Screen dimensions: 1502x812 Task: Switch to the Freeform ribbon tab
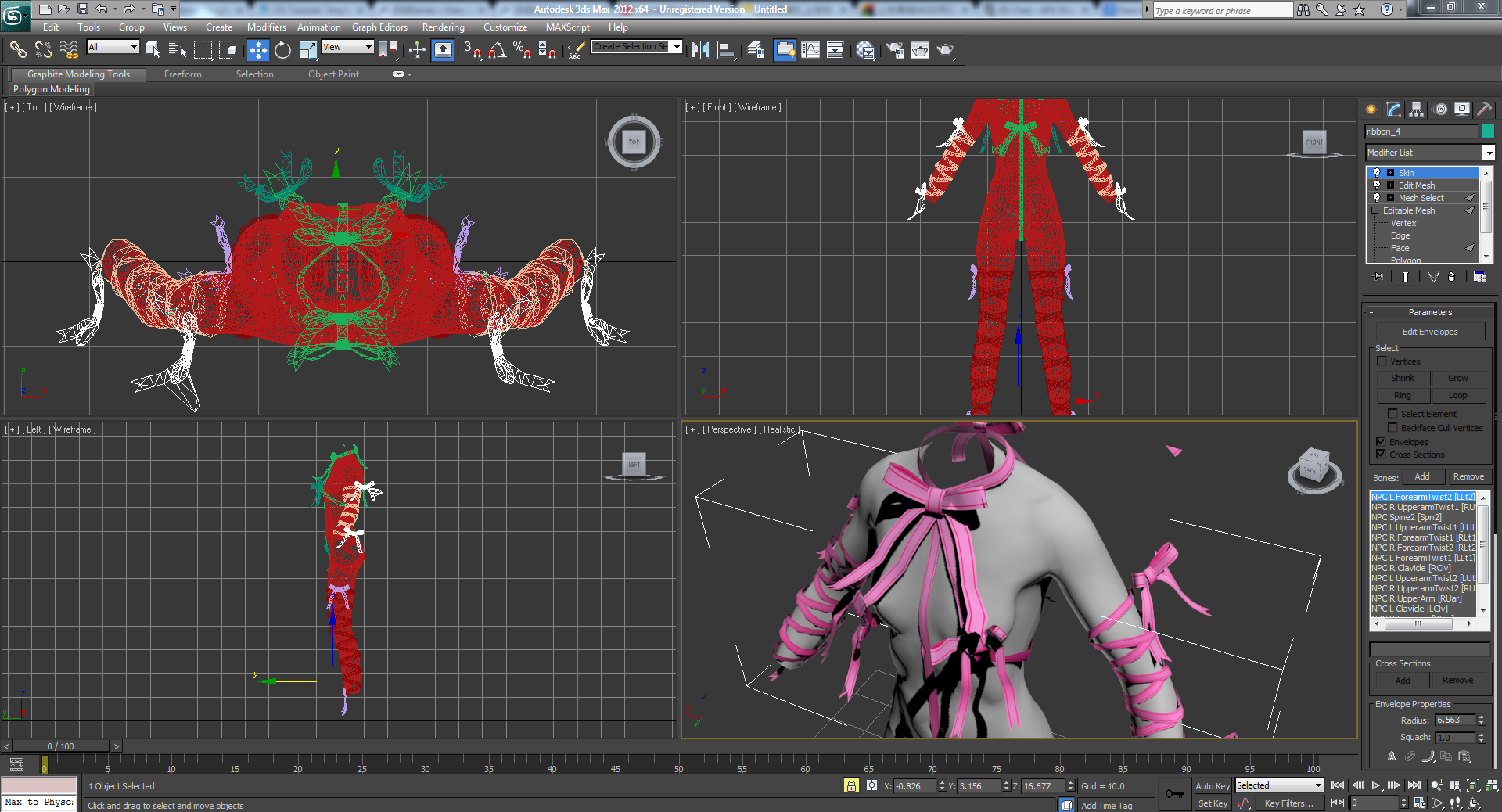pos(183,74)
